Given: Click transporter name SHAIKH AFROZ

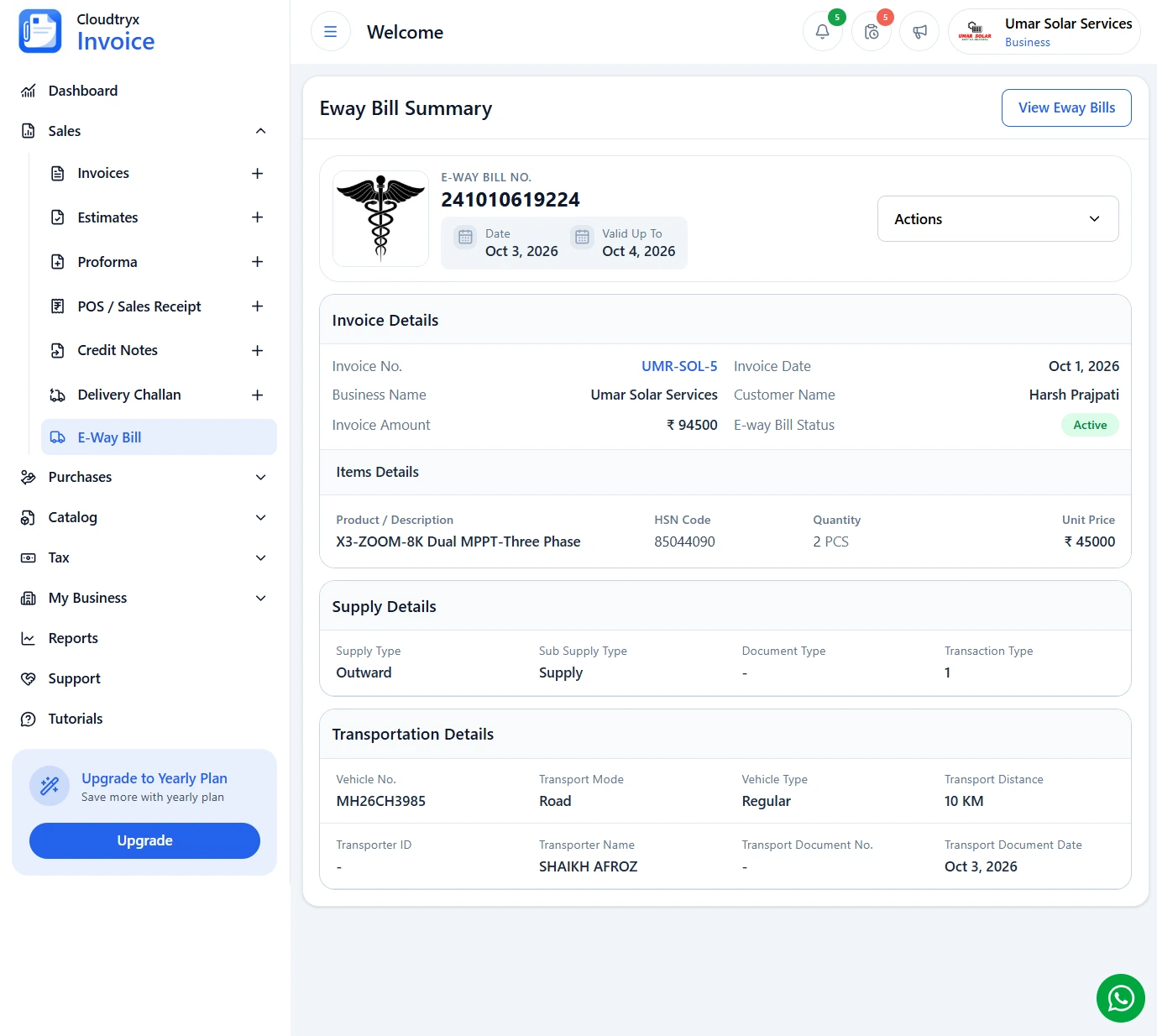Looking at the screenshot, I should click(589, 866).
